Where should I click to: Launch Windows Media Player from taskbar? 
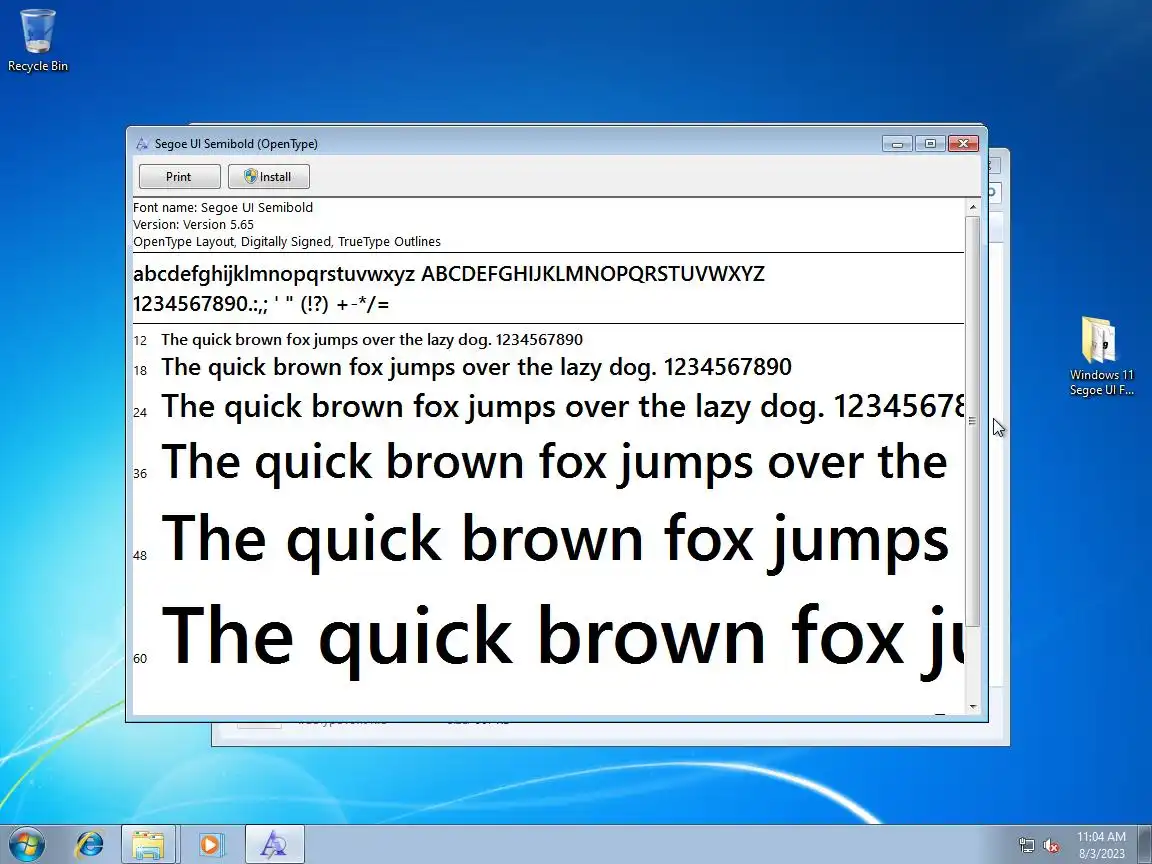pos(211,845)
